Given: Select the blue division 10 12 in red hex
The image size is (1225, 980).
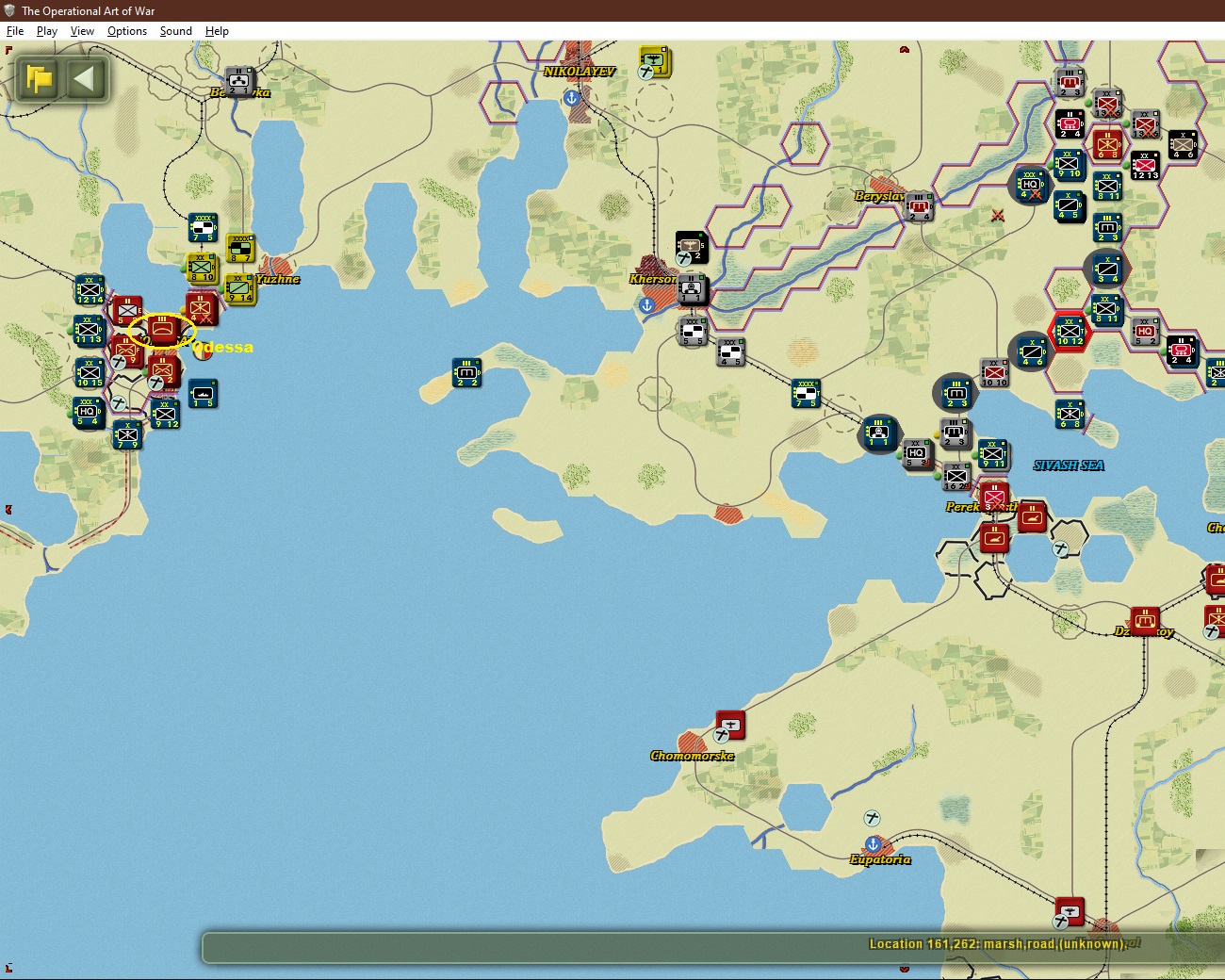Looking at the screenshot, I should pos(1070,331).
